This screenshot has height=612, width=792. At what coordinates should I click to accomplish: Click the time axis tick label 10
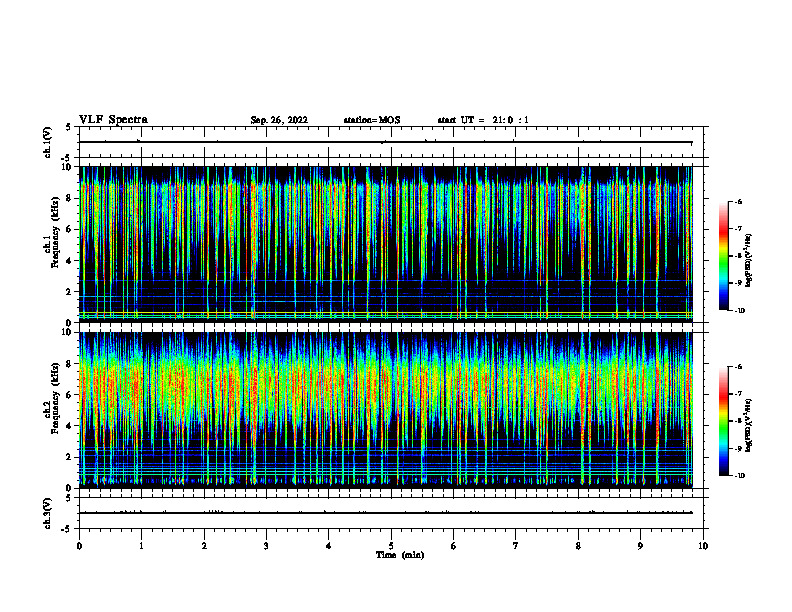point(703,546)
